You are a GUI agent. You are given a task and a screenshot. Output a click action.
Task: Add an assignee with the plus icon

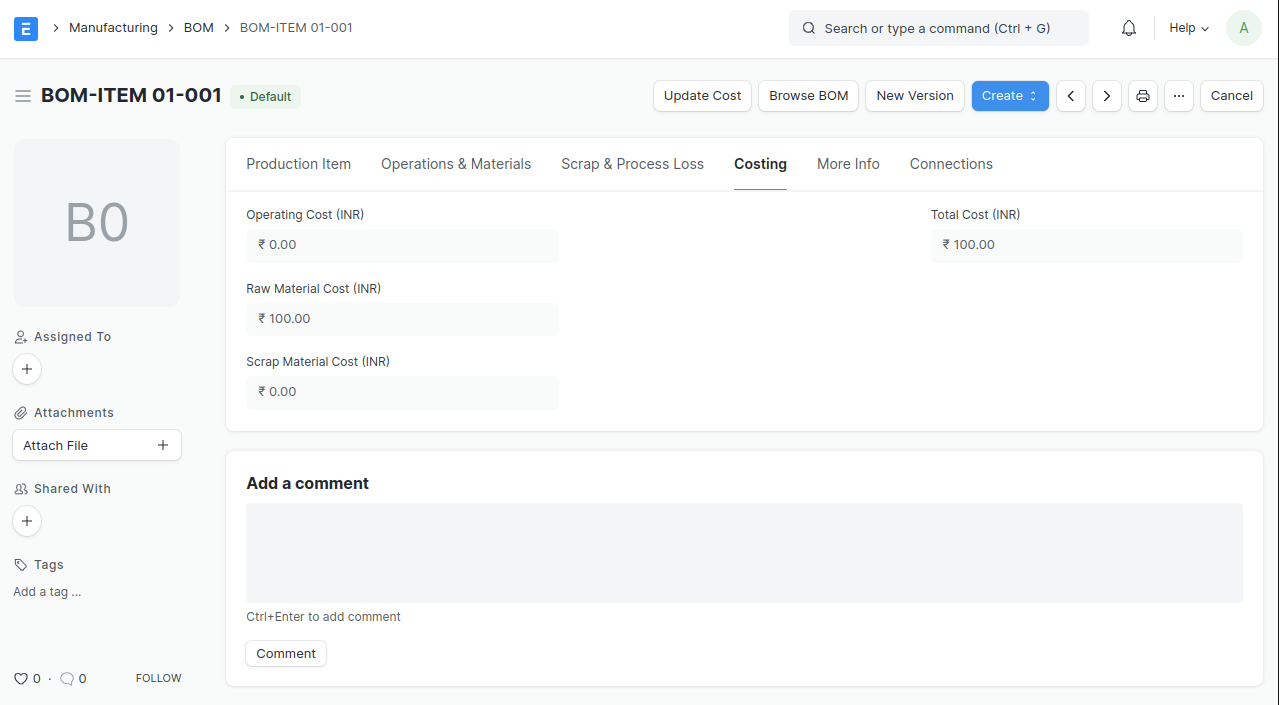[26, 368]
